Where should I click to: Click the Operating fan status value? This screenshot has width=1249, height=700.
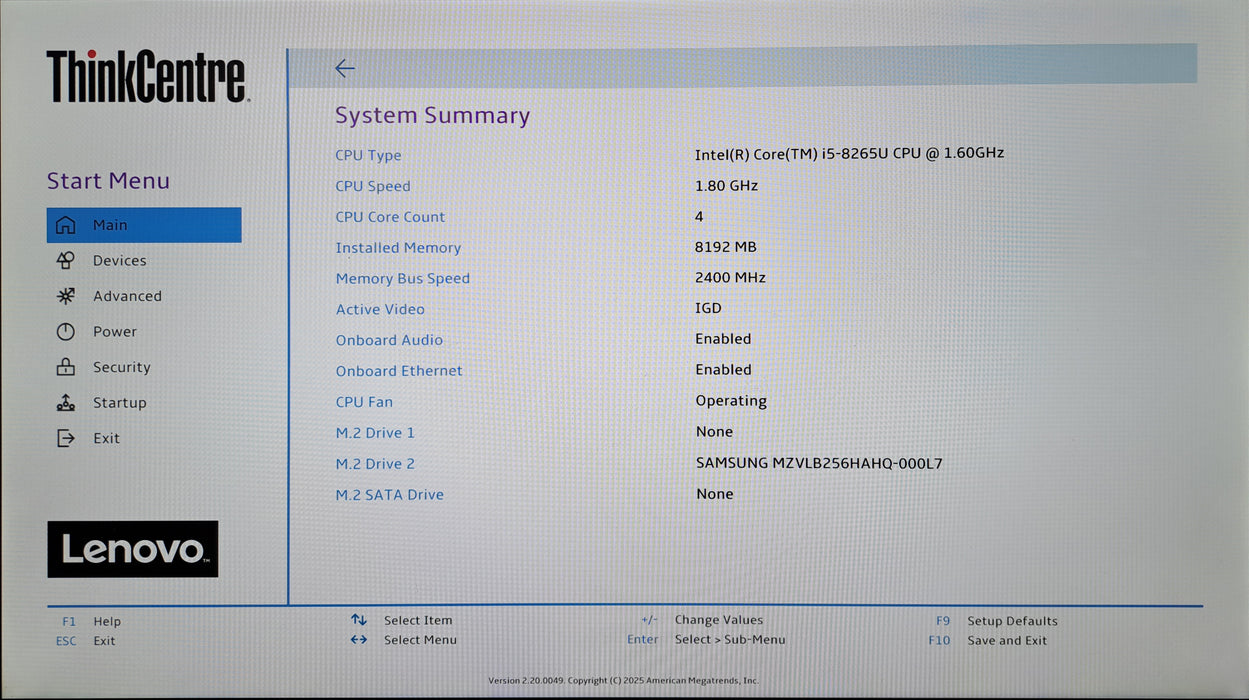click(x=731, y=401)
